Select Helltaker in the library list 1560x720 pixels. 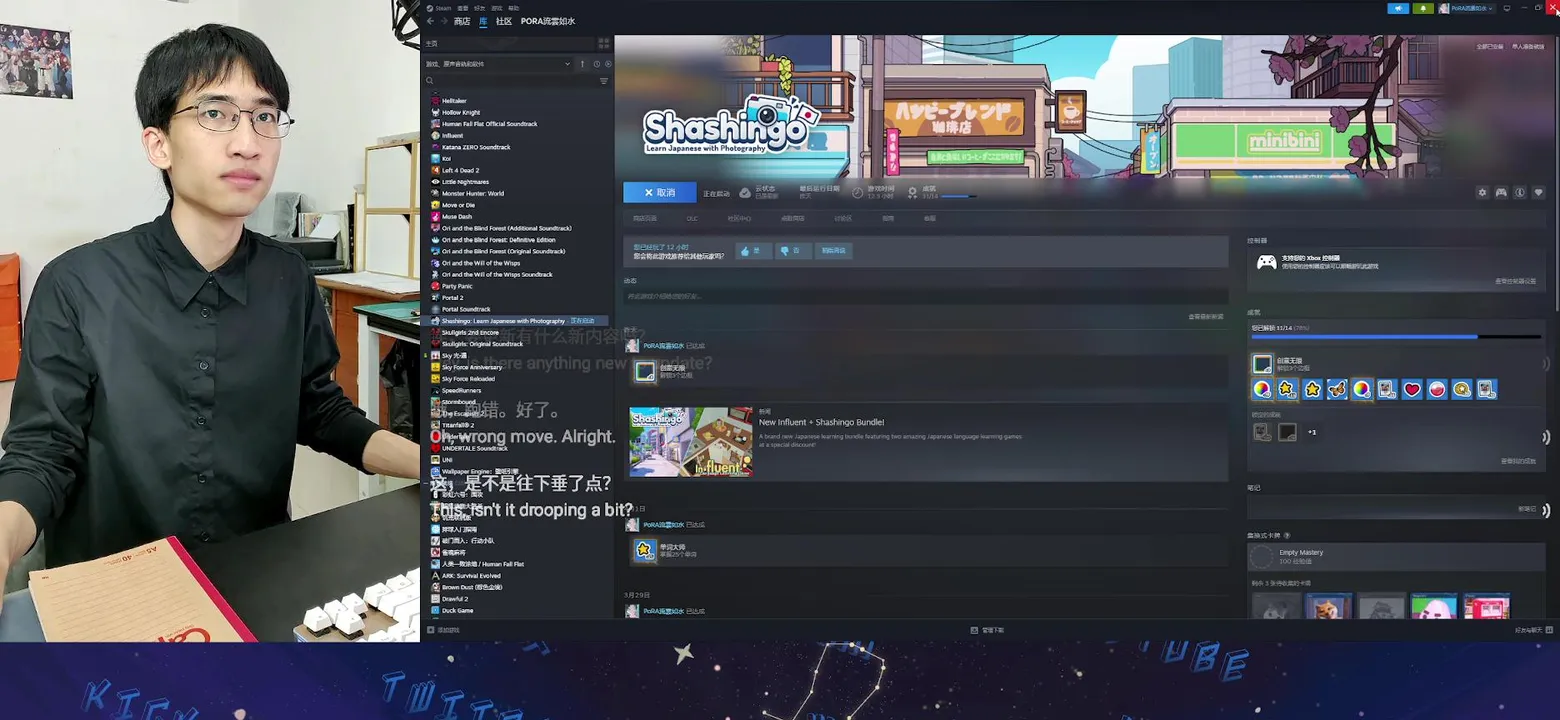click(454, 101)
